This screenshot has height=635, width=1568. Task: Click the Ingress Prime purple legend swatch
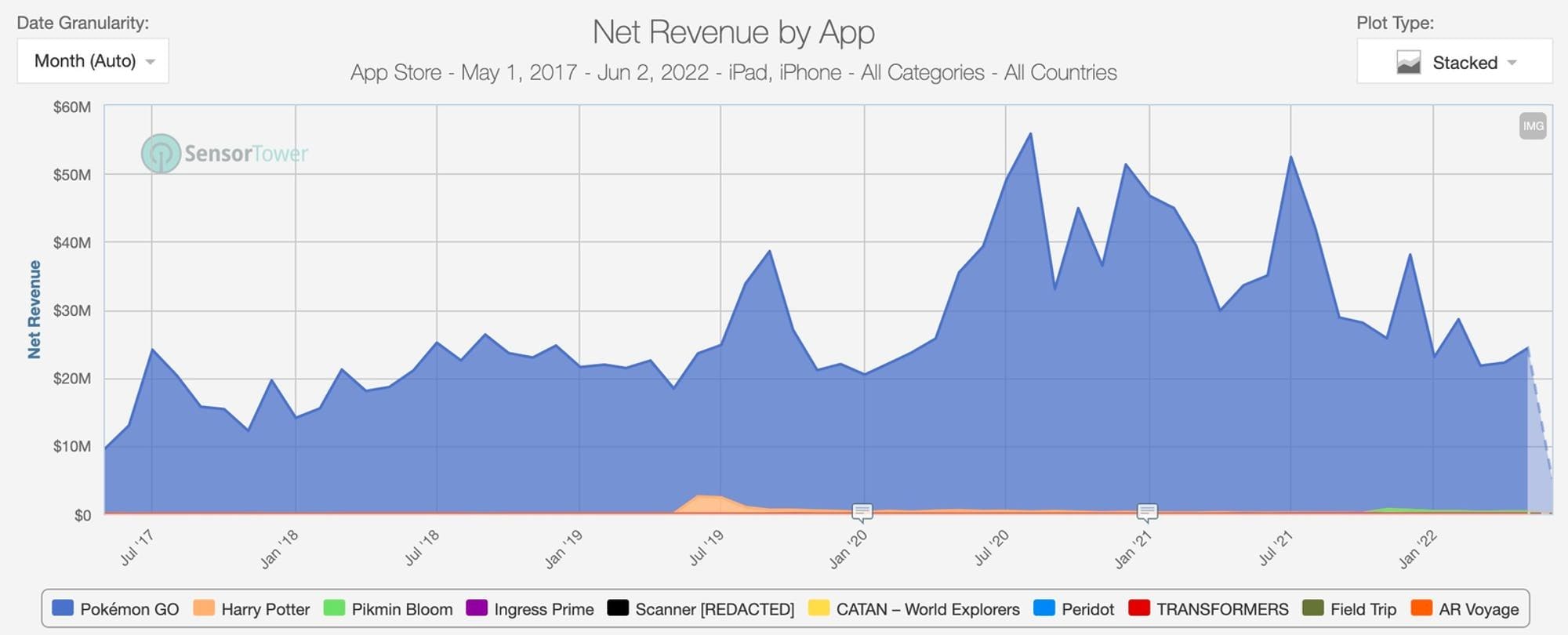tap(477, 608)
